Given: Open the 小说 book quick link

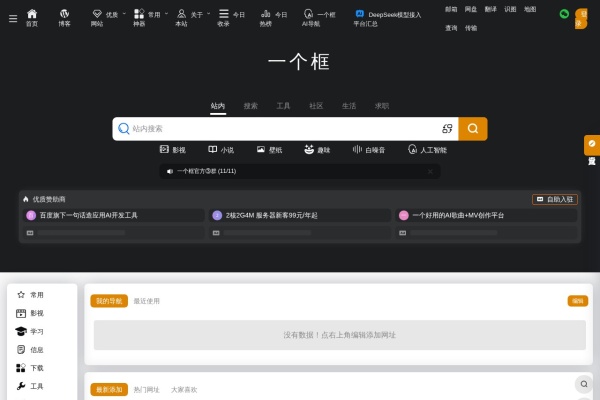Looking at the screenshot, I should [x=221, y=150].
